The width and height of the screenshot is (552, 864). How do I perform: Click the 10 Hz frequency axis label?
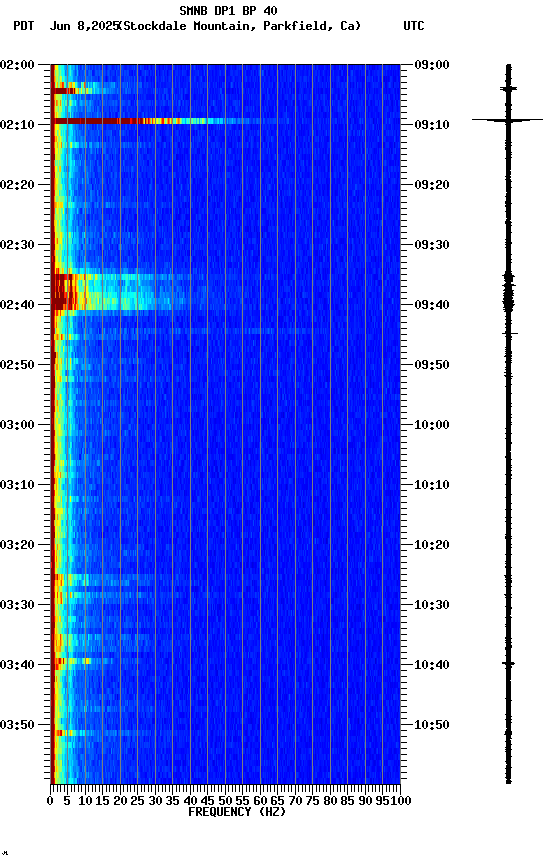(85, 801)
